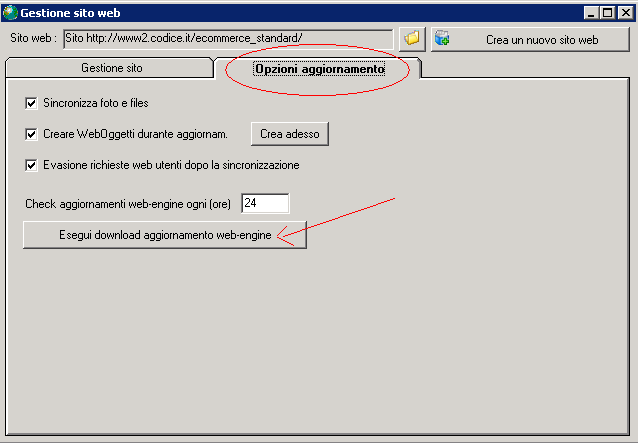Maximize the Gestione sito web window

click(607, 13)
